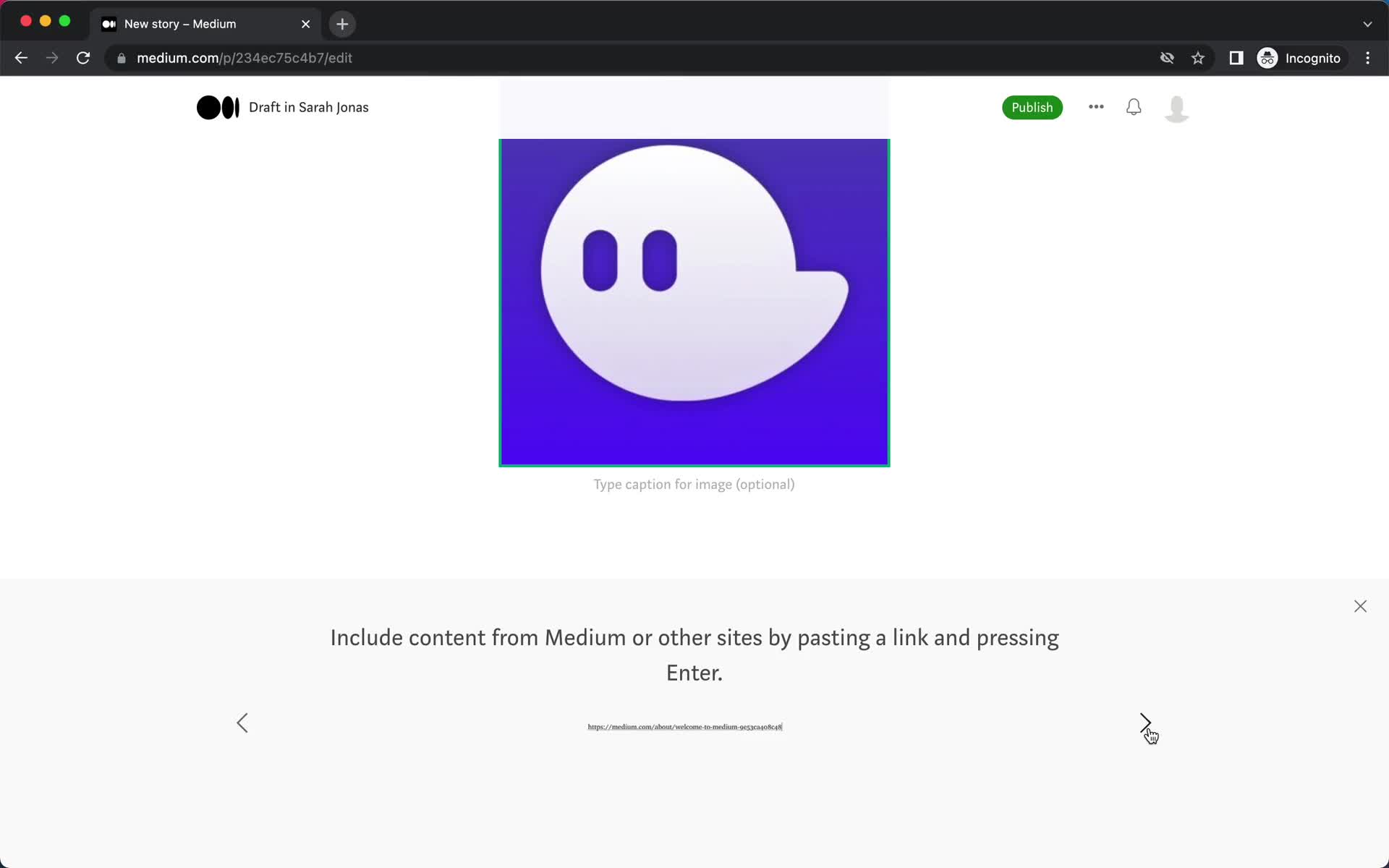Click the Publish button to publish story
Viewport: 1389px width, 868px height.
tap(1032, 107)
